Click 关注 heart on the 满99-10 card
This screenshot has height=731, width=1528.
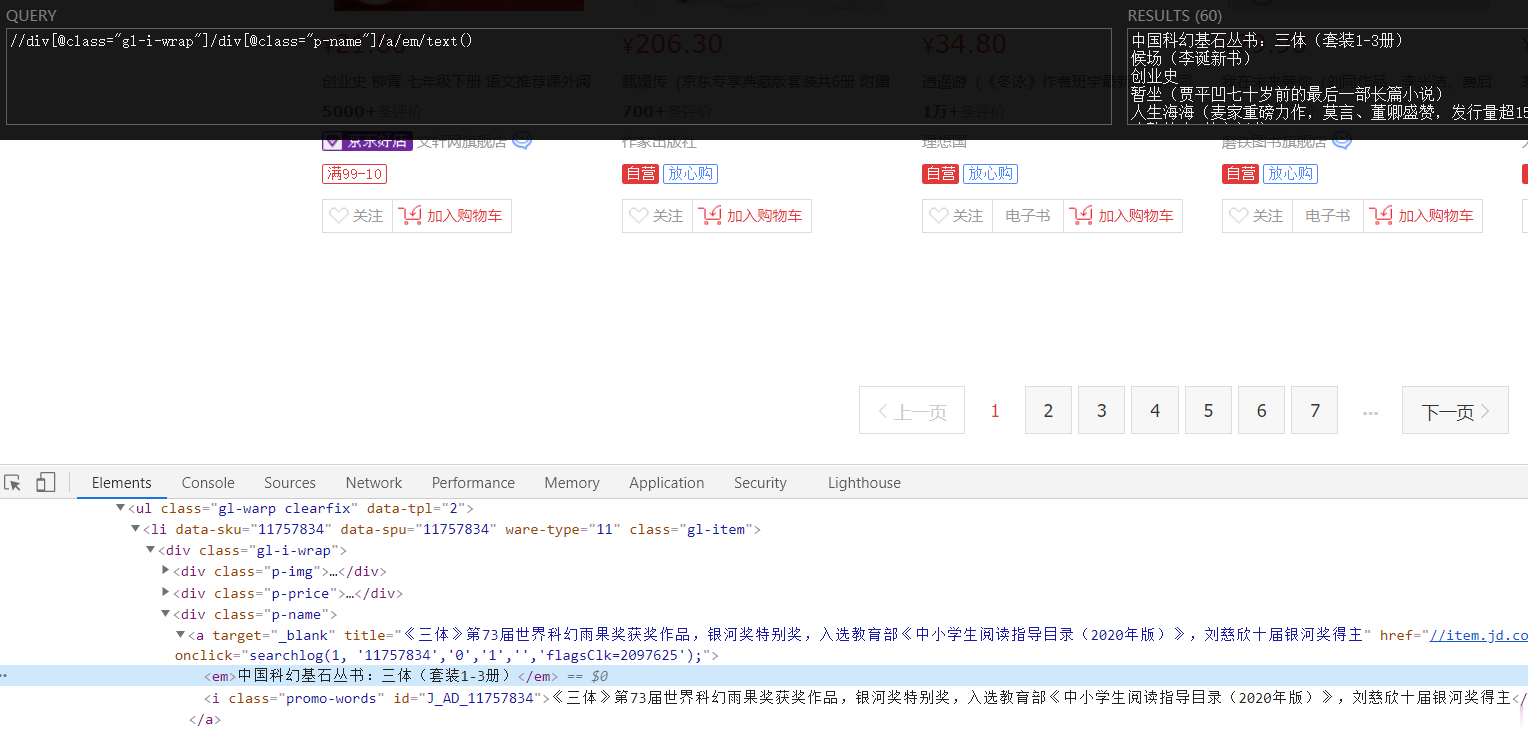coord(357,216)
